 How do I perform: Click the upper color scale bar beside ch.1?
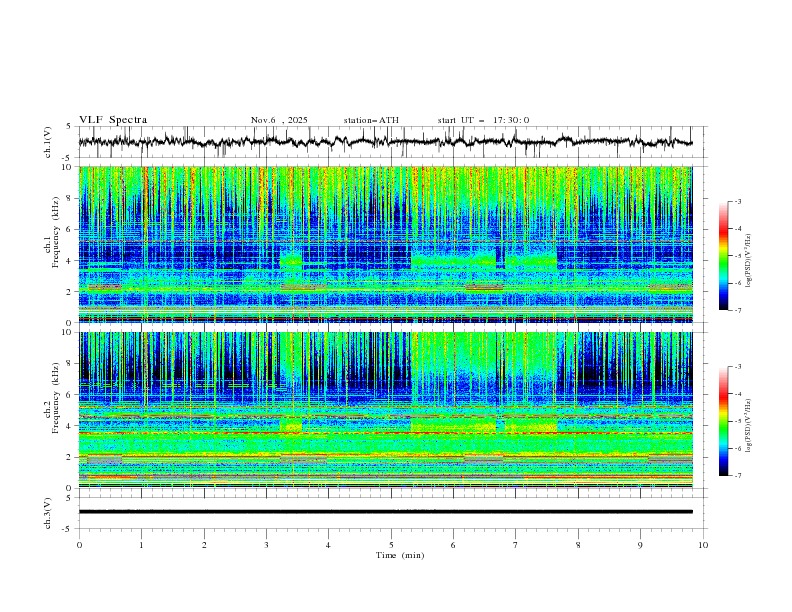(723, 256)
